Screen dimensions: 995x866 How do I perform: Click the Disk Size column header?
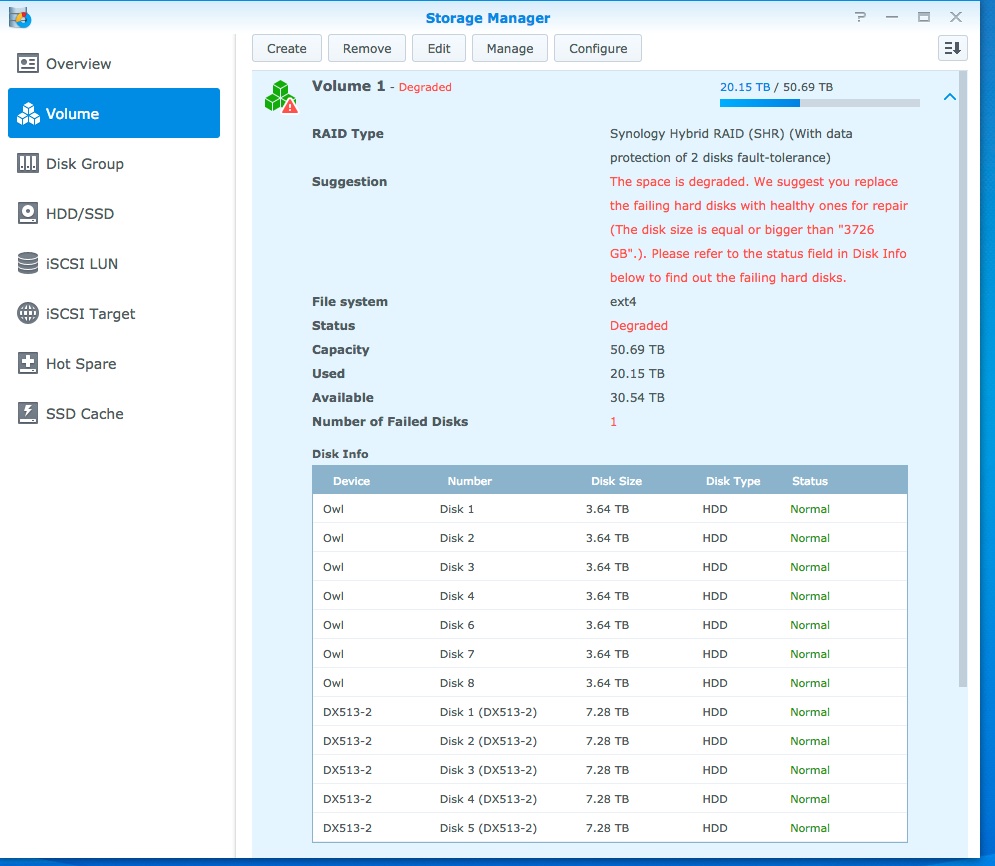click(x=616, y=481)
